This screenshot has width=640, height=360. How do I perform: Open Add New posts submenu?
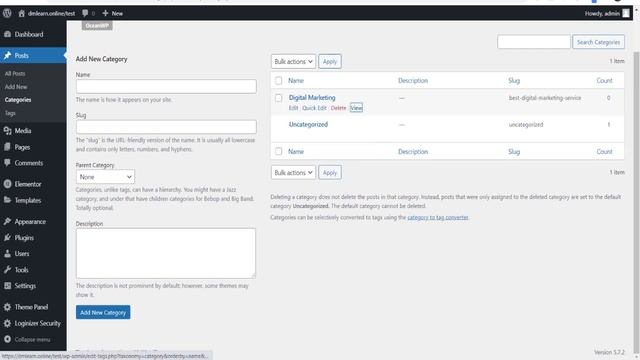tap(16, 87)
